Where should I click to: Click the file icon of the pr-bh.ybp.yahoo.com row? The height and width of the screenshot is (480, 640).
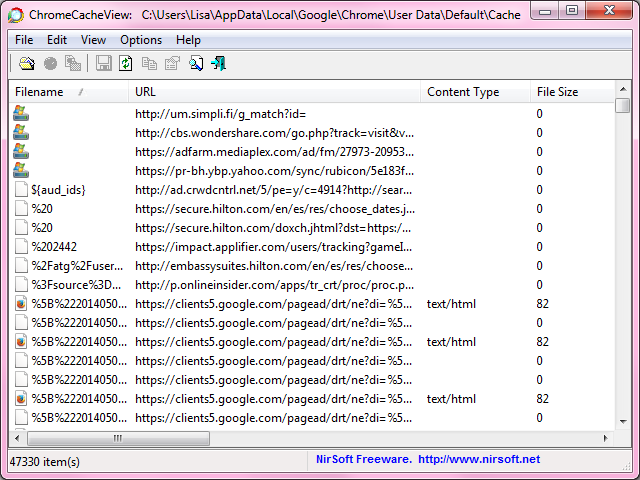pyautogui.click(x=21, y=170)
